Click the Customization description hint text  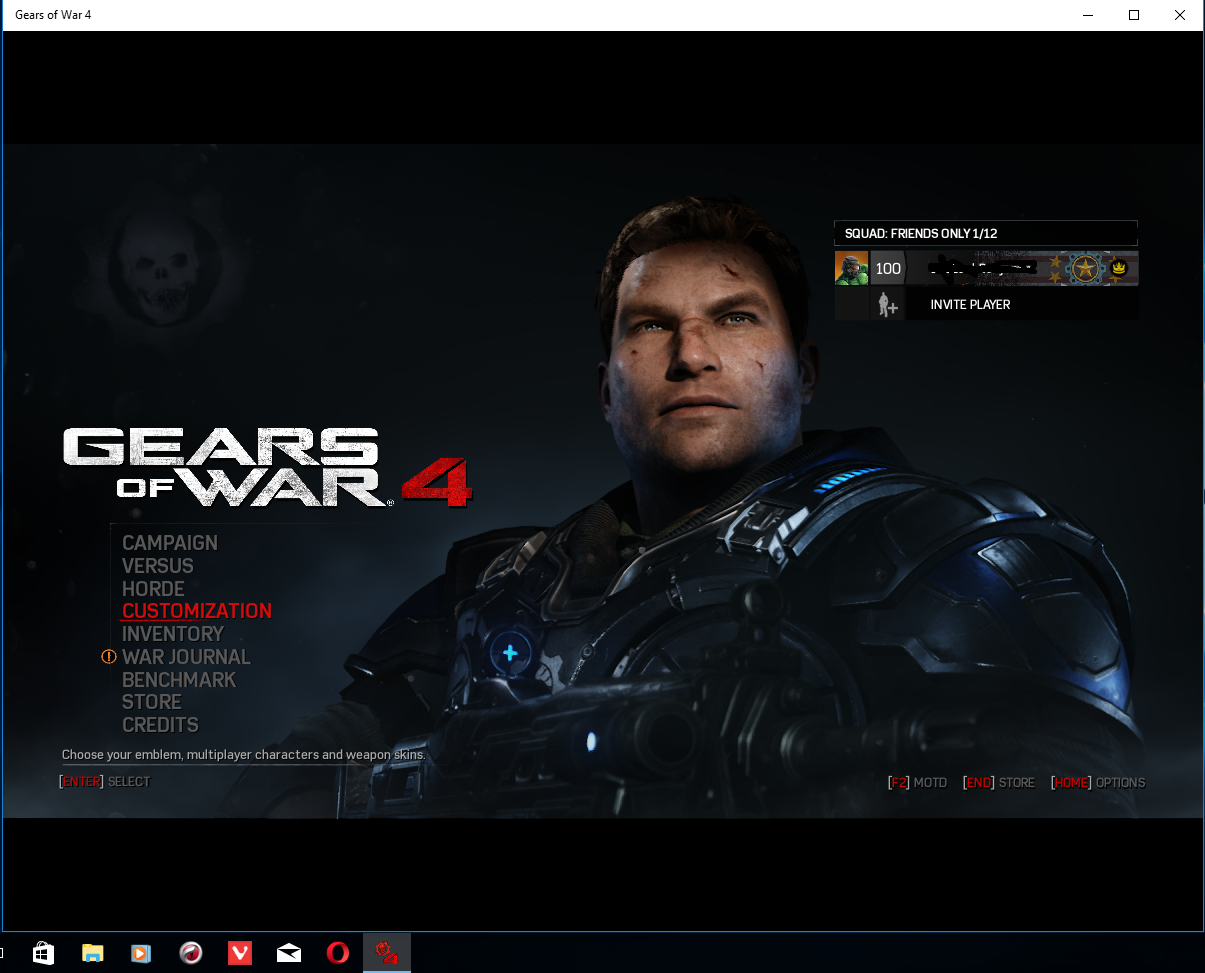[244, 755]
